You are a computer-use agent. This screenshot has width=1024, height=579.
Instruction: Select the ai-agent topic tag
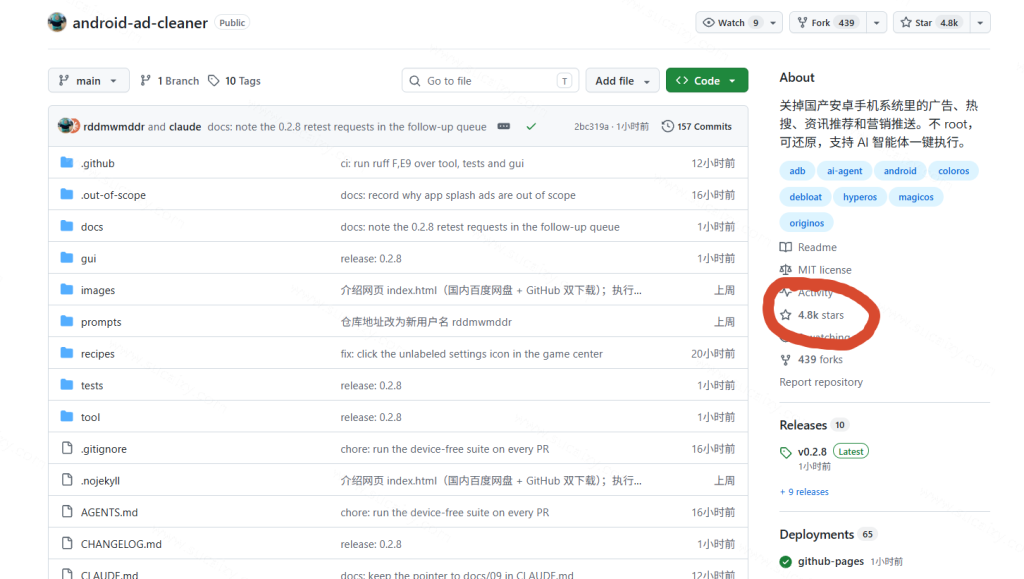pos(844,171)
